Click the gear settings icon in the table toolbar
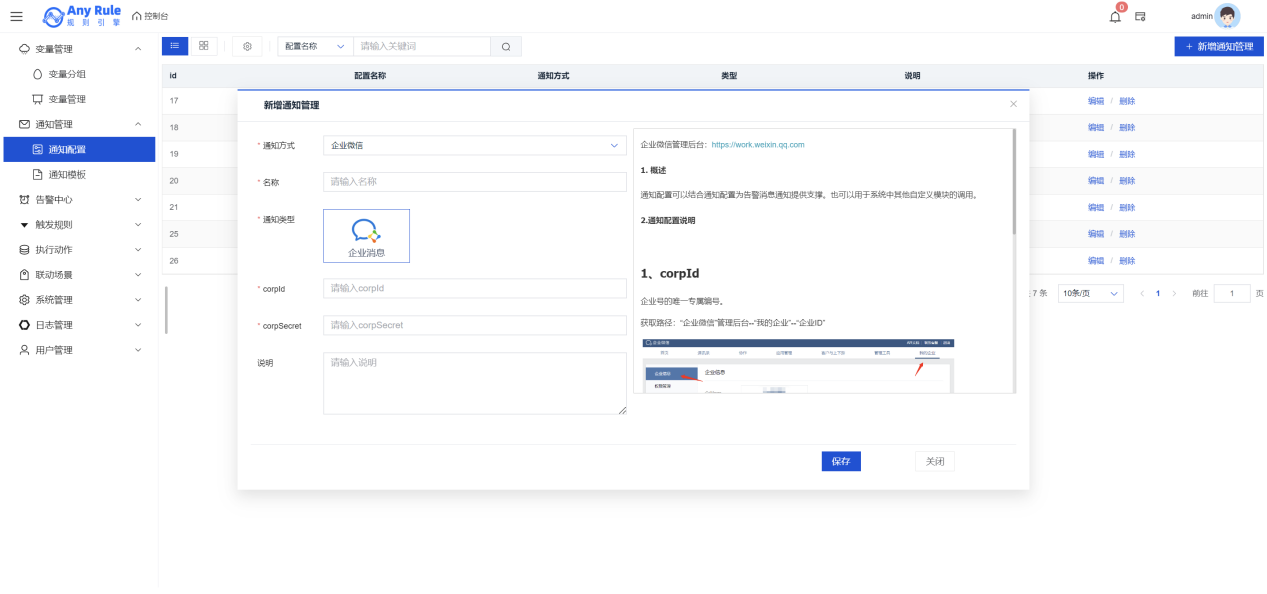 [247, 46]
